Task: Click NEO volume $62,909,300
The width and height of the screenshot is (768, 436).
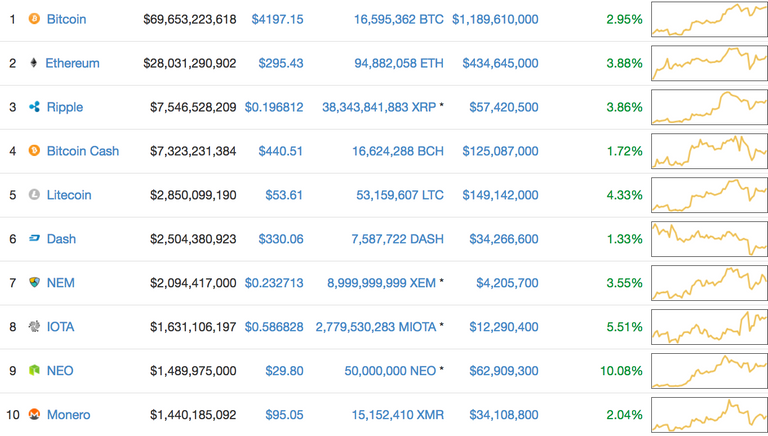Action: (x=504, y=371)
